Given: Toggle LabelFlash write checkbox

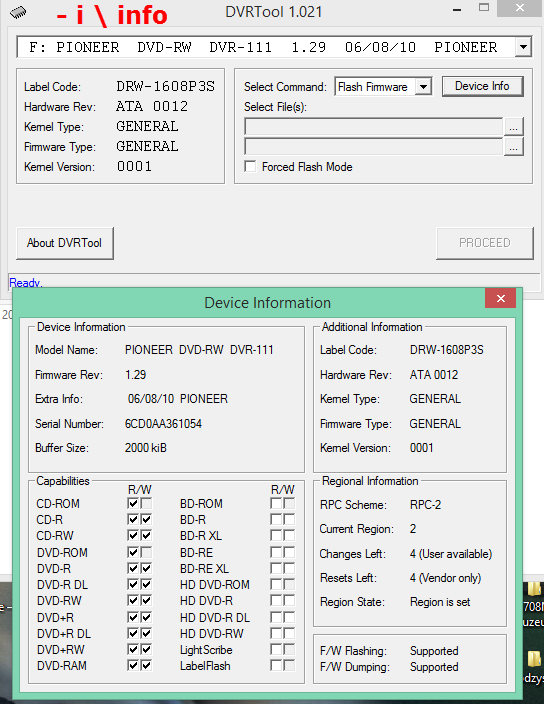Looking at the screenshot, I should (x=290, y=665).
